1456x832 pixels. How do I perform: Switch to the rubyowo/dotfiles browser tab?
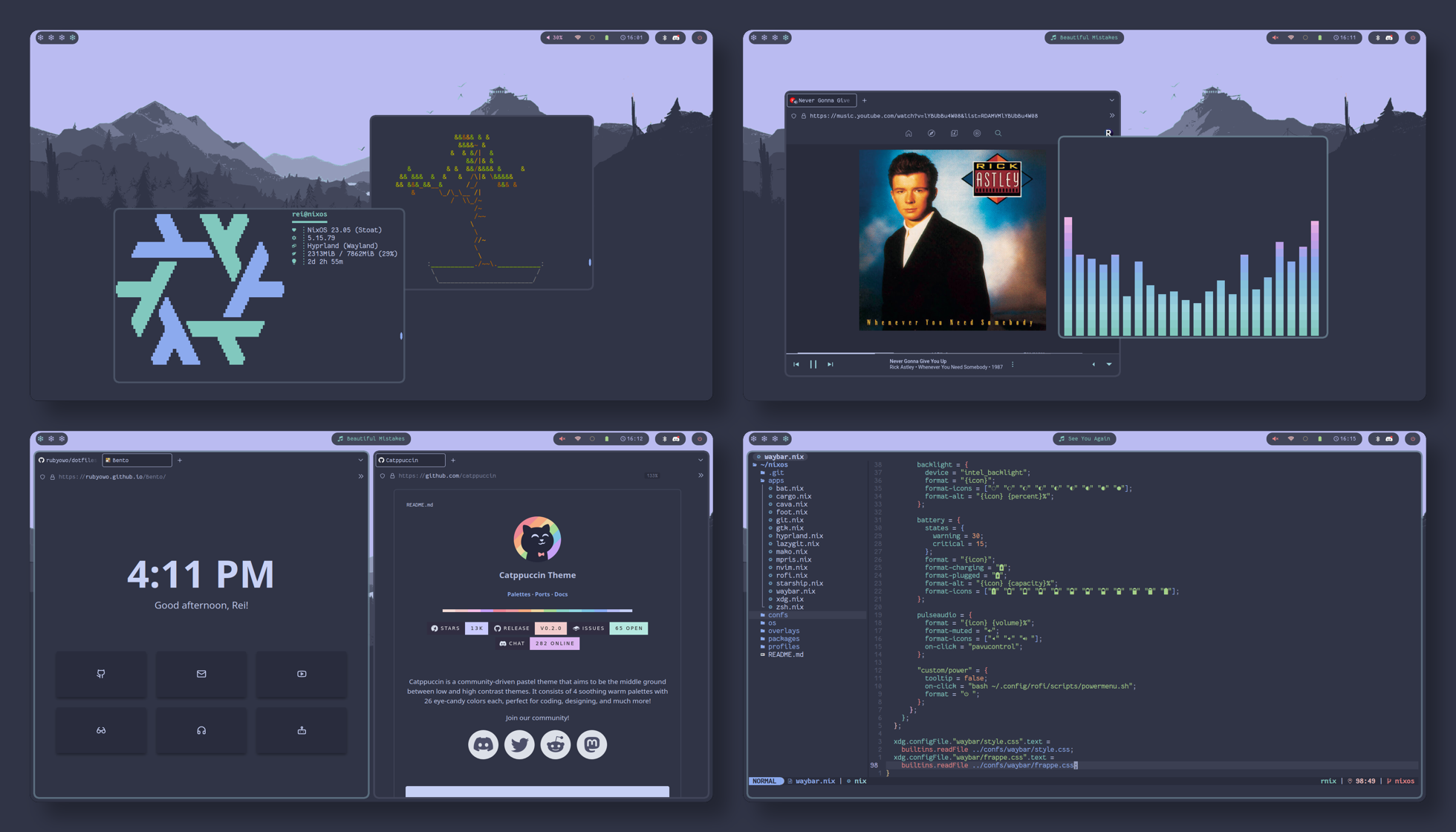click(68, 461)
